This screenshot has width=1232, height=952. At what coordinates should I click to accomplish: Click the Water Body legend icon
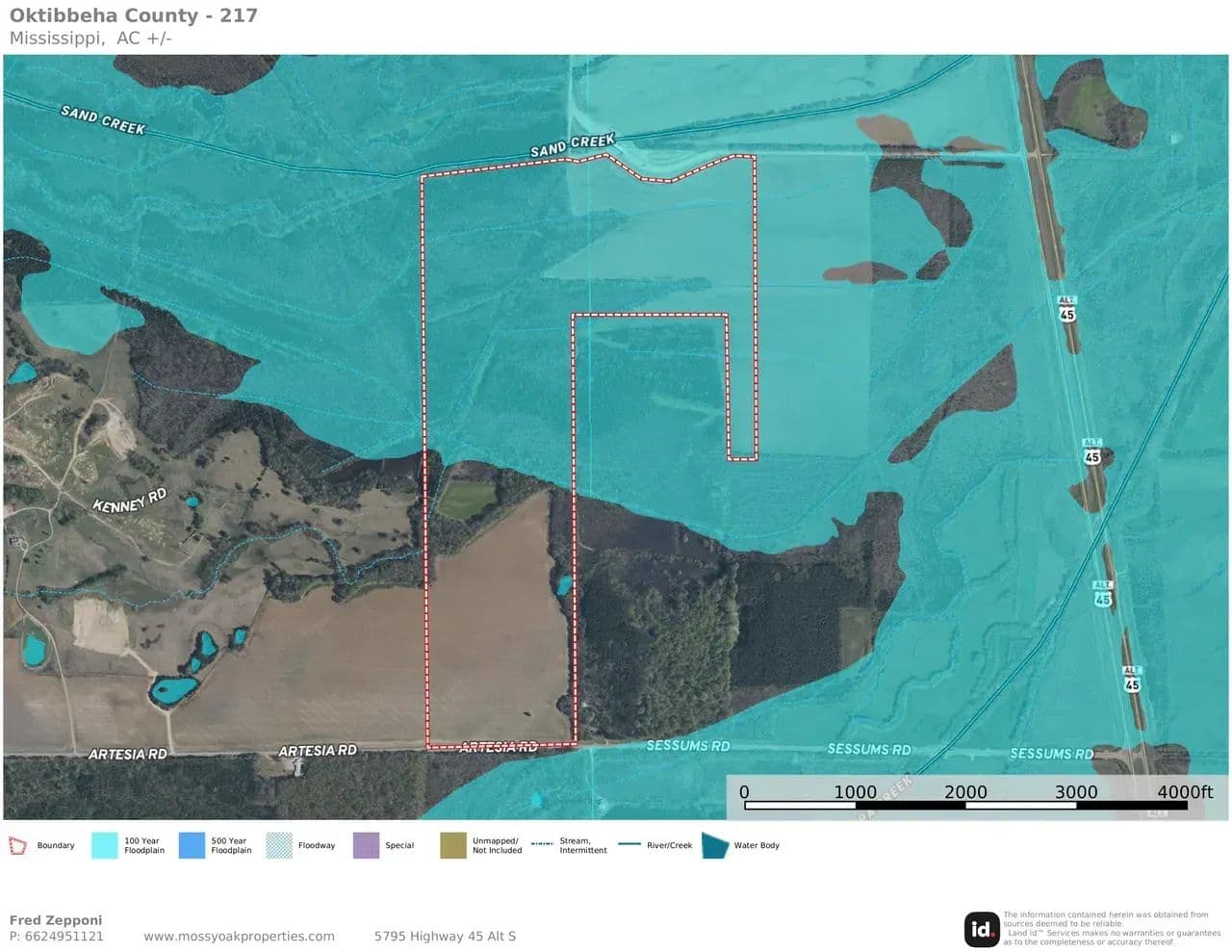(x=715, y=845)
